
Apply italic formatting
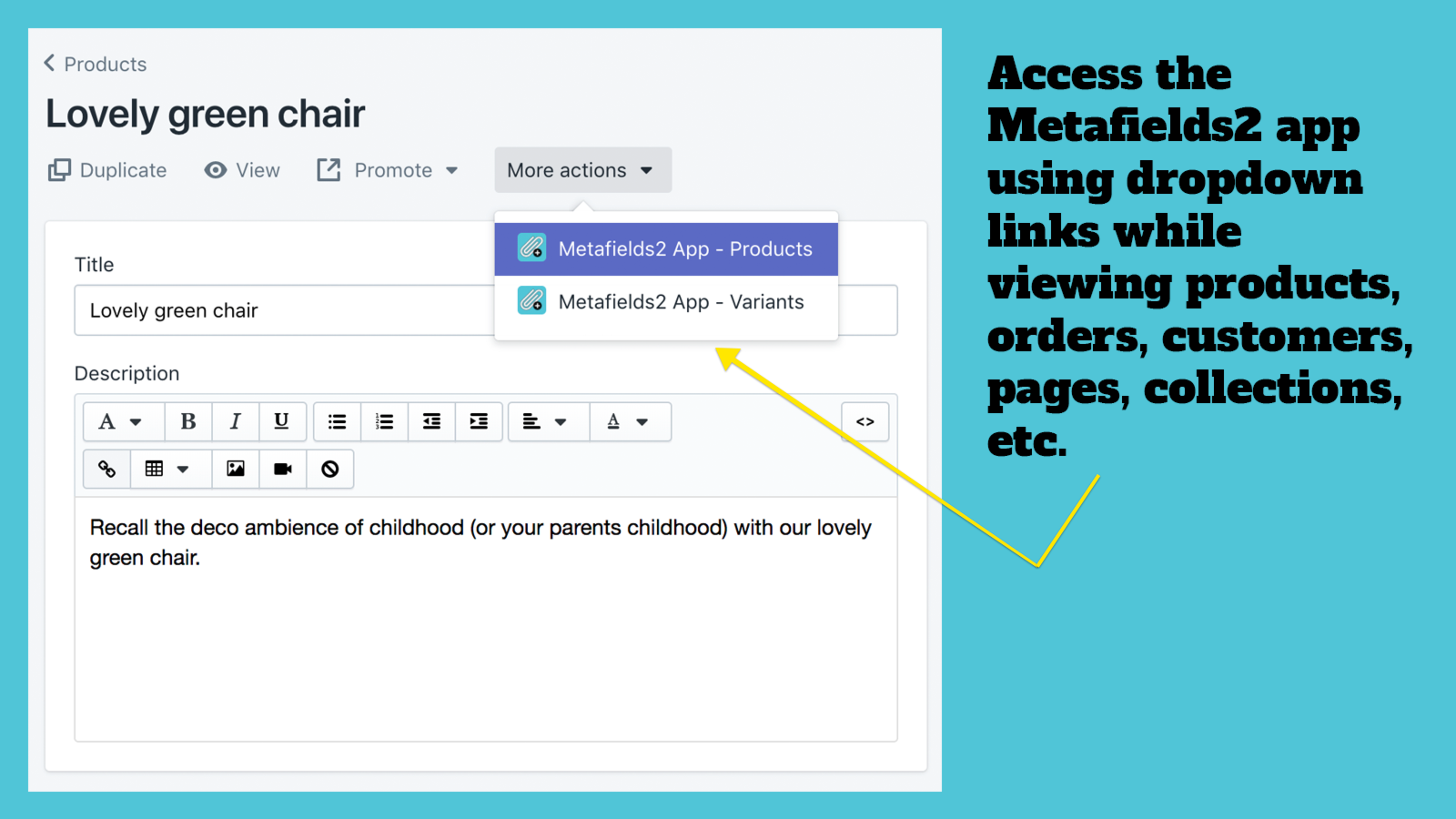[235, 421]
